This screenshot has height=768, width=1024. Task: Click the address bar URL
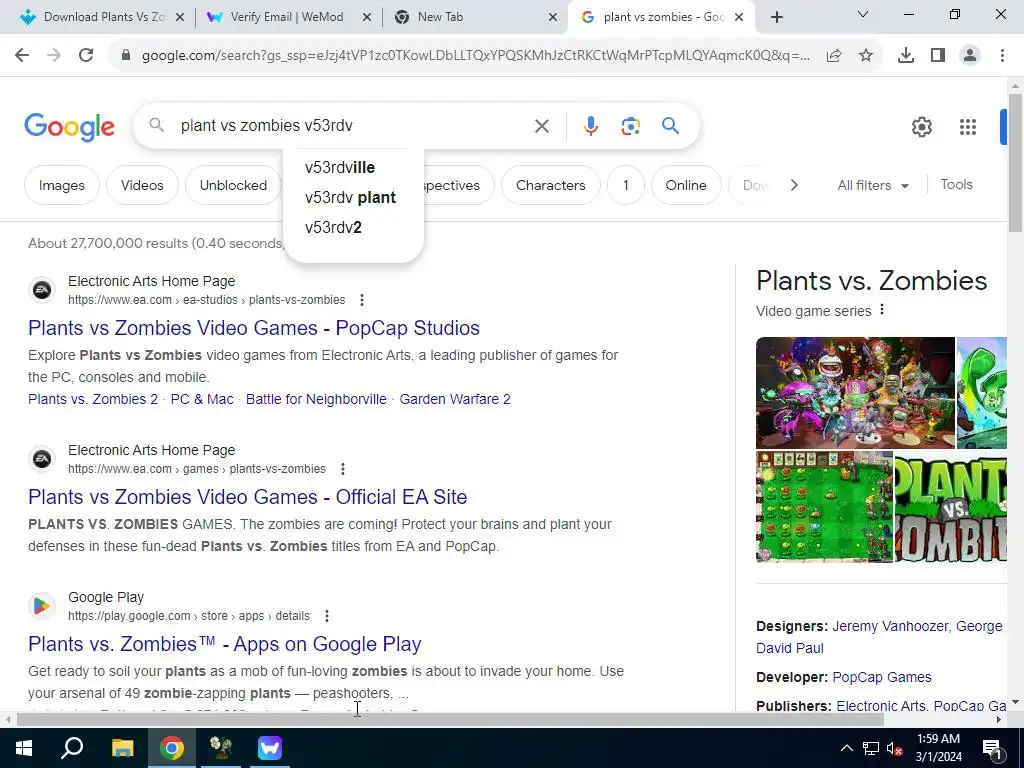[475, 56]
